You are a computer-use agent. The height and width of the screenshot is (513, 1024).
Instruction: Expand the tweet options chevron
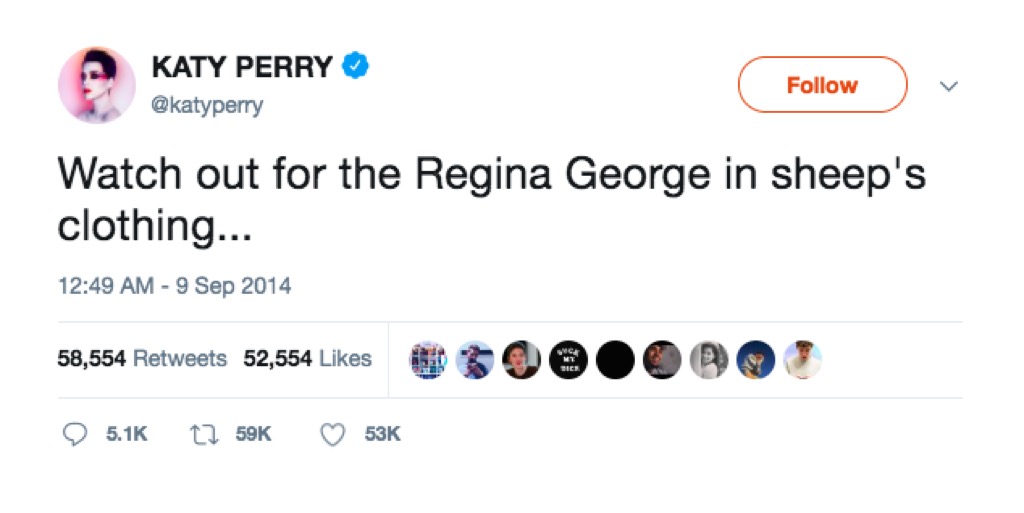pos(949,87)
